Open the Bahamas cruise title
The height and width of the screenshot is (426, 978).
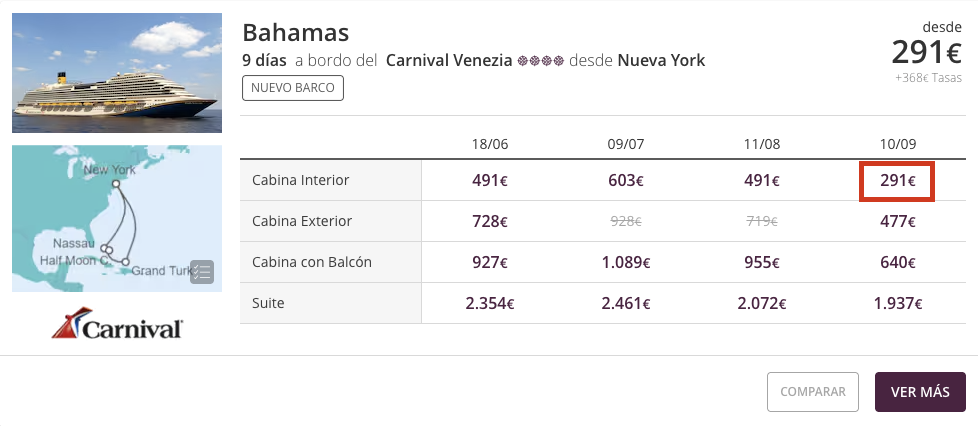[296, 32]
